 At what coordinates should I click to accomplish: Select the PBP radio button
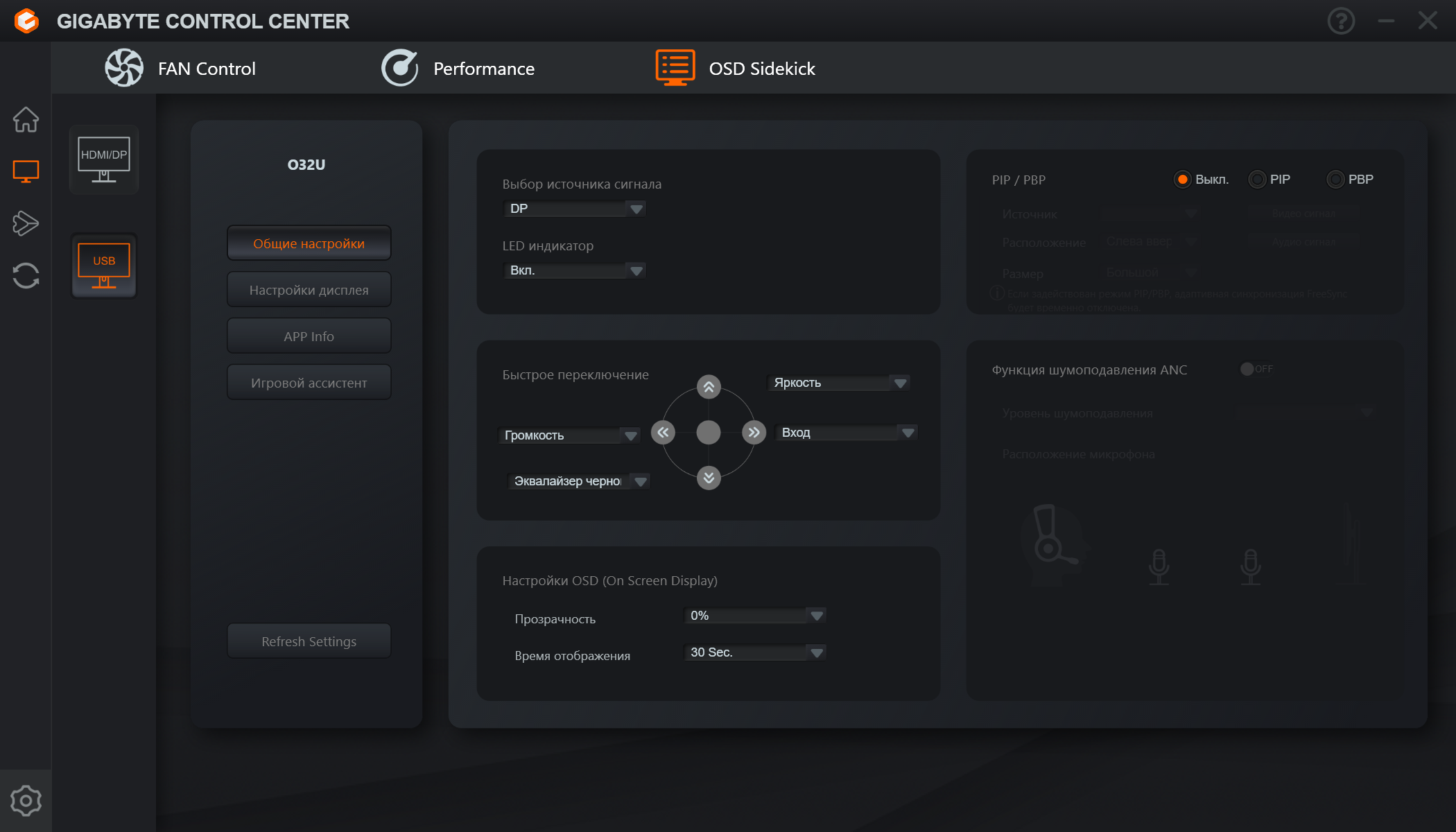coord(1335,180)
